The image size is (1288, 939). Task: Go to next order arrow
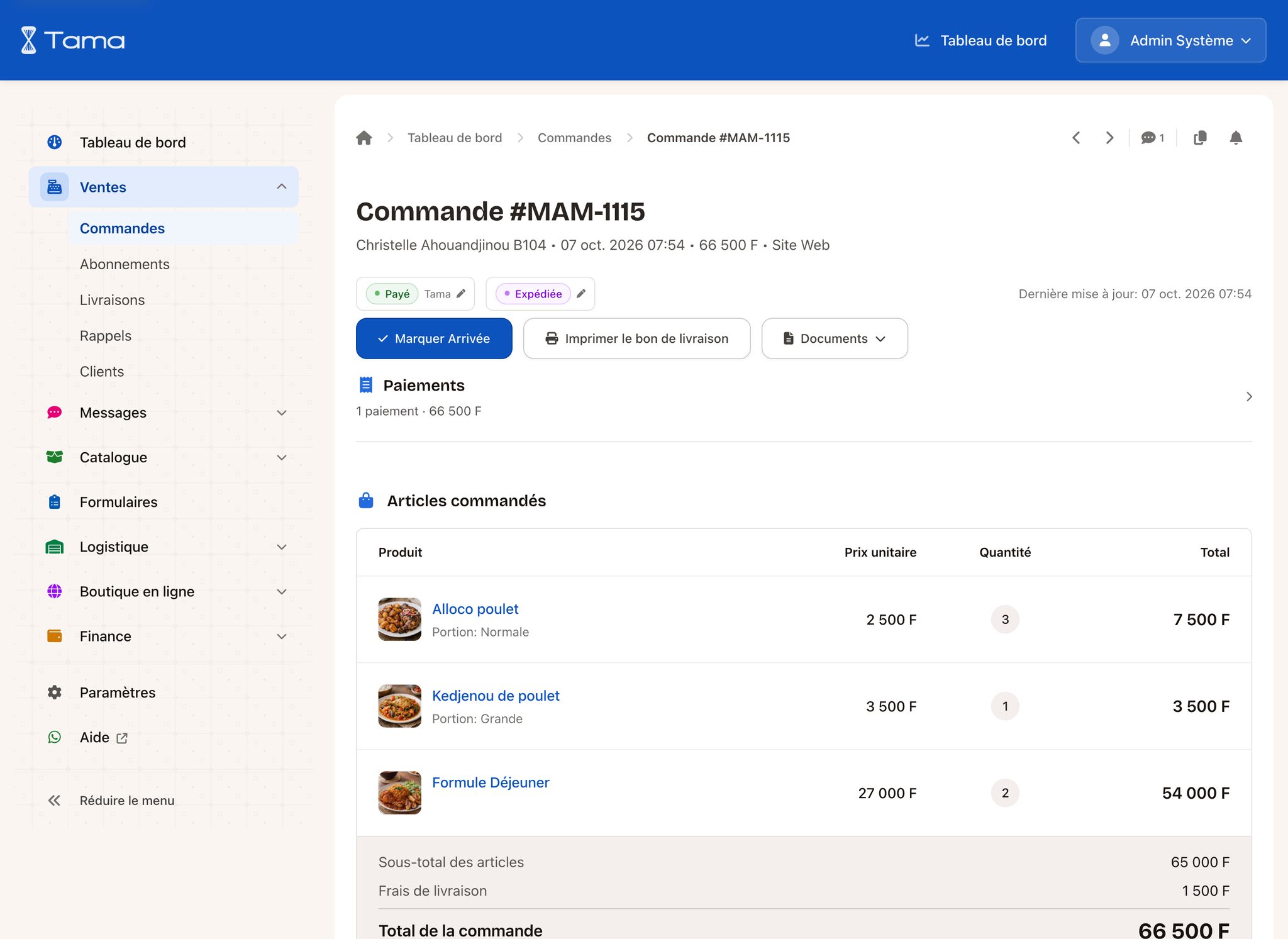[x=1109, y=138]
